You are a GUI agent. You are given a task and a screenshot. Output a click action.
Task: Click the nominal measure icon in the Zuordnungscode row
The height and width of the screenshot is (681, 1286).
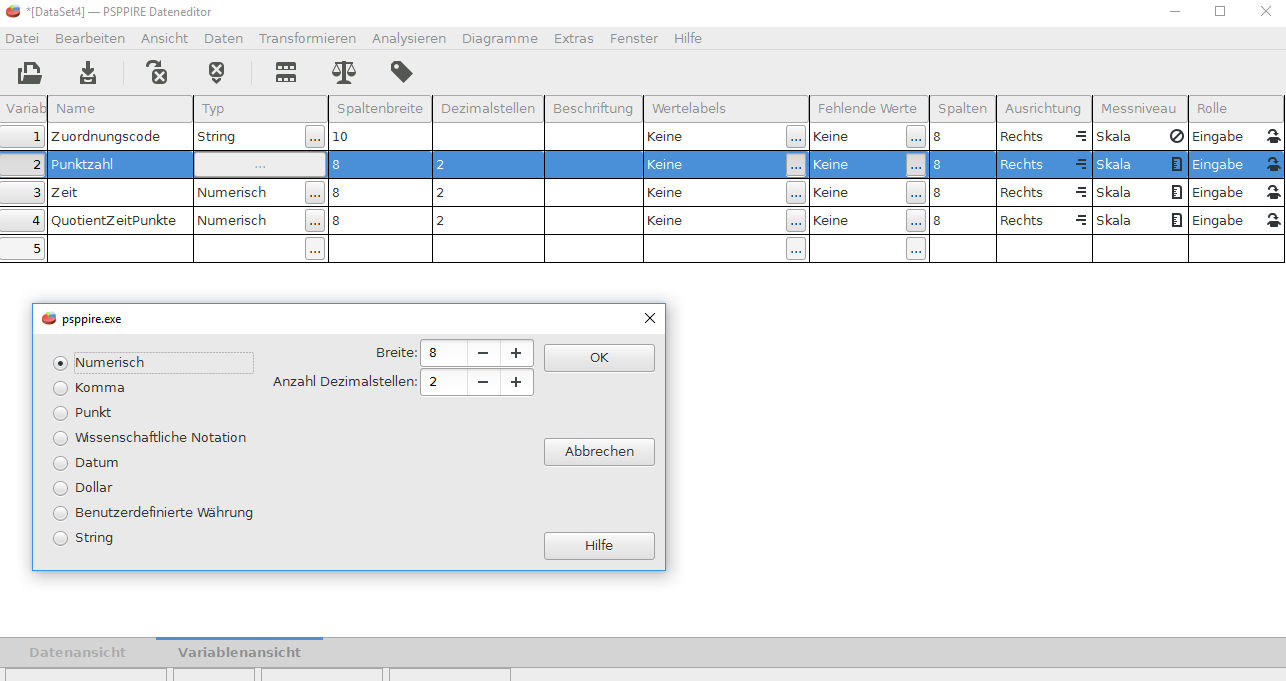(x=1177, y=136)
